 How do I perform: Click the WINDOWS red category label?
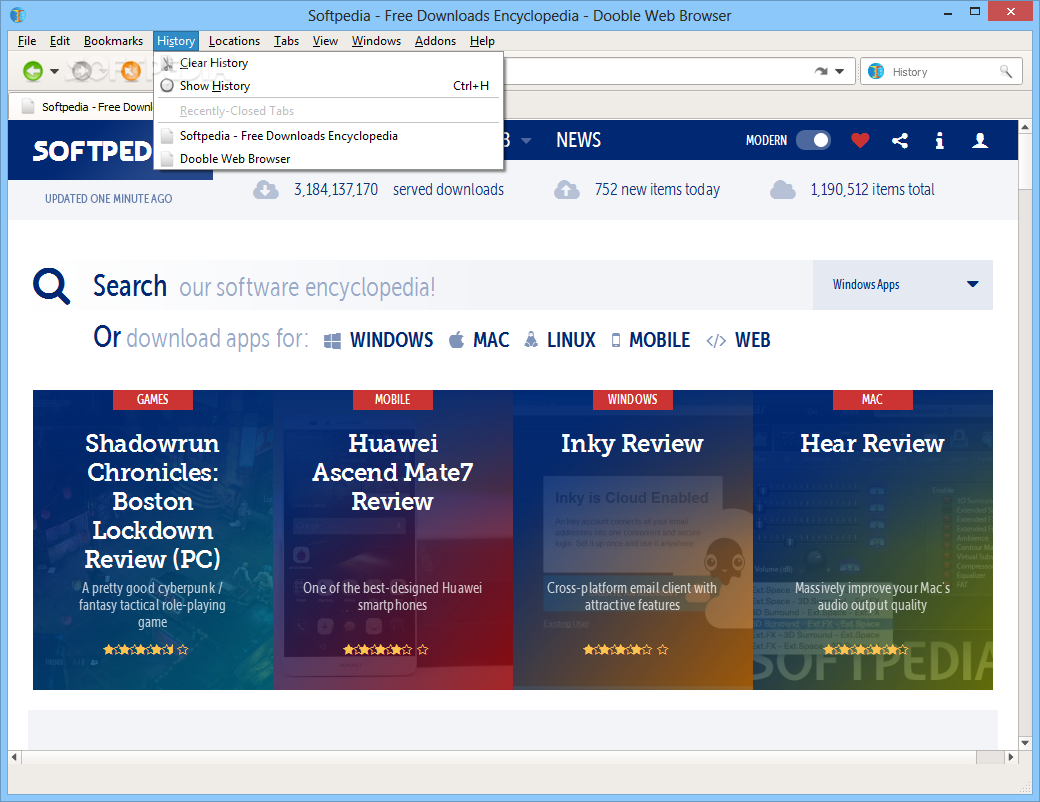coord(633,399)
